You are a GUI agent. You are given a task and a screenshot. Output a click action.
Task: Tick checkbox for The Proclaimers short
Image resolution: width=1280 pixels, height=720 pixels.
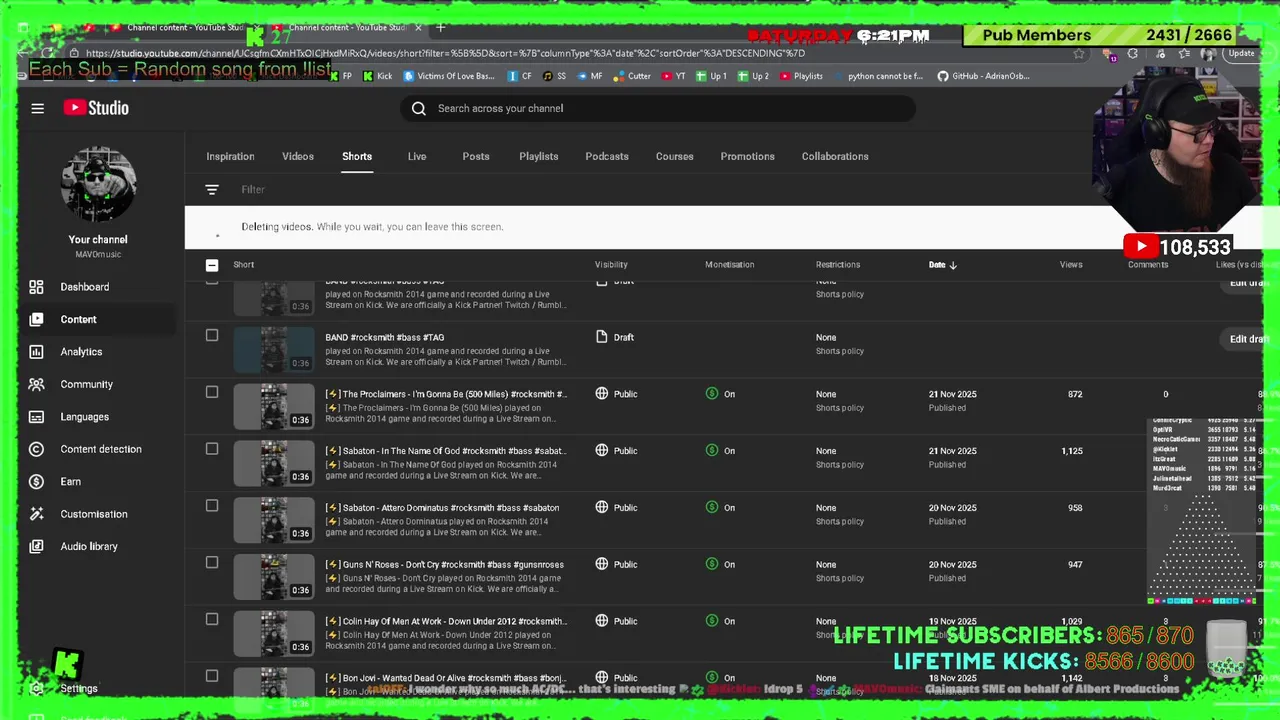pyautogui.click(x=212, y=392)
